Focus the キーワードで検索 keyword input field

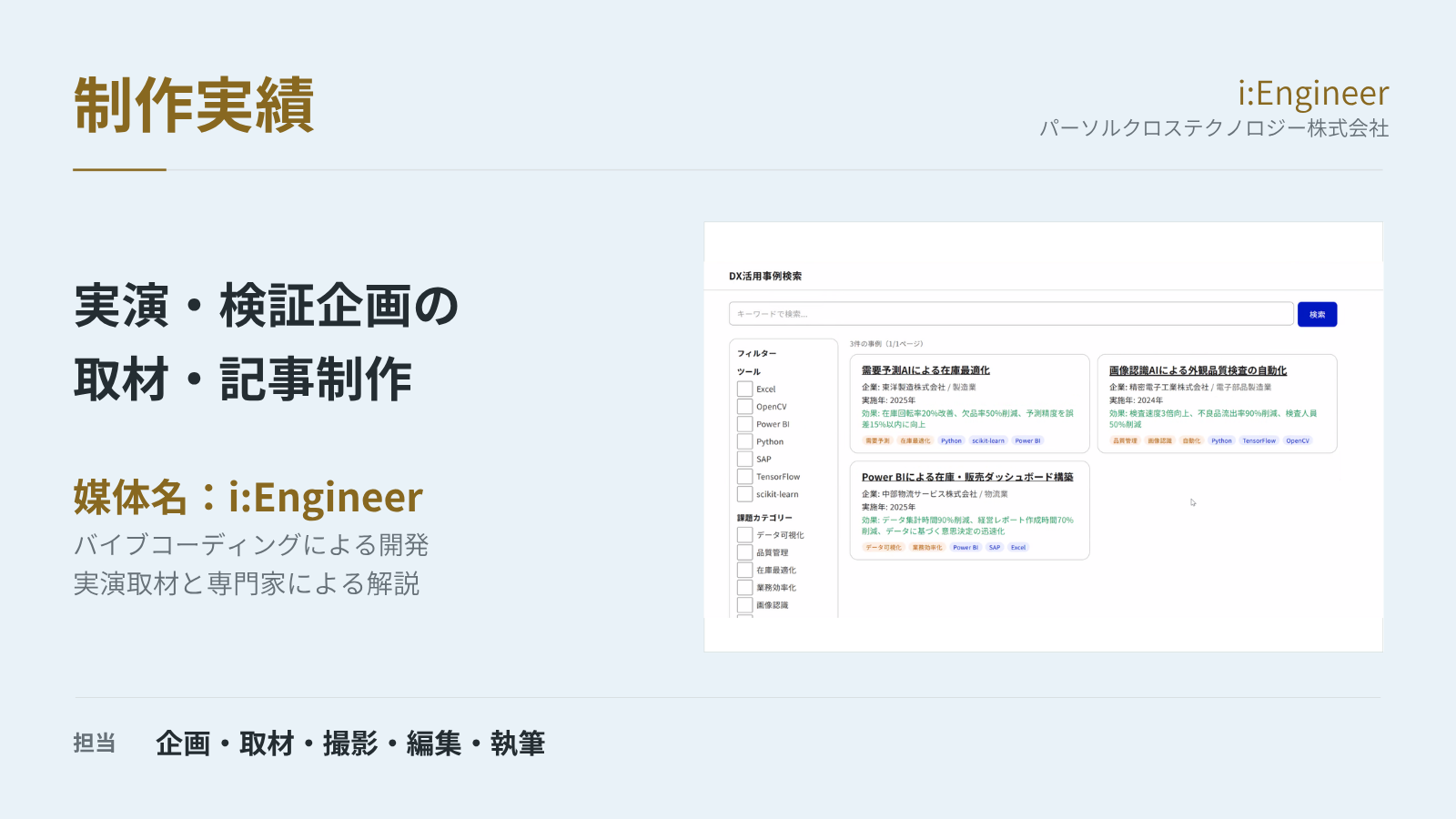[1011, 314]
